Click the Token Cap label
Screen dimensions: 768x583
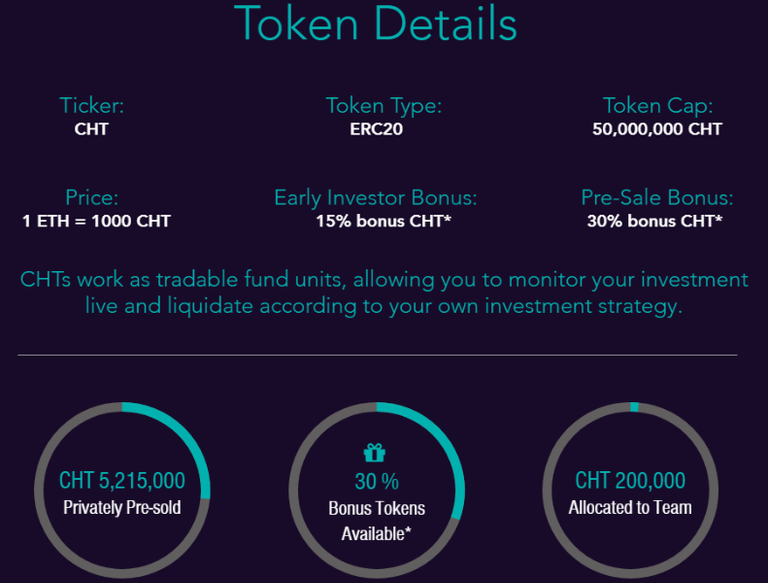pyautogui.click(x=656, y=106)
